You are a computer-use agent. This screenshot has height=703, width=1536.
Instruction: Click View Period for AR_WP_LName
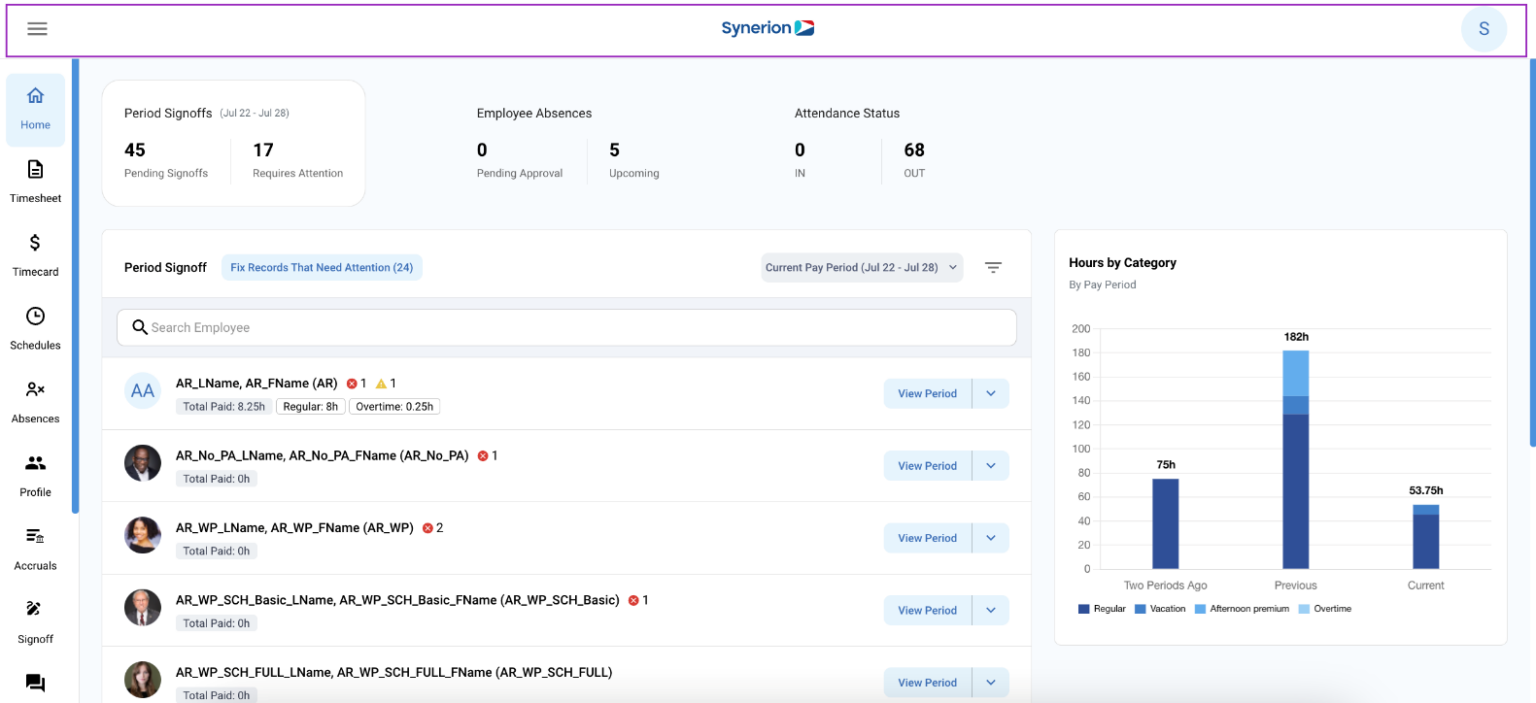[x=926, y=537]
